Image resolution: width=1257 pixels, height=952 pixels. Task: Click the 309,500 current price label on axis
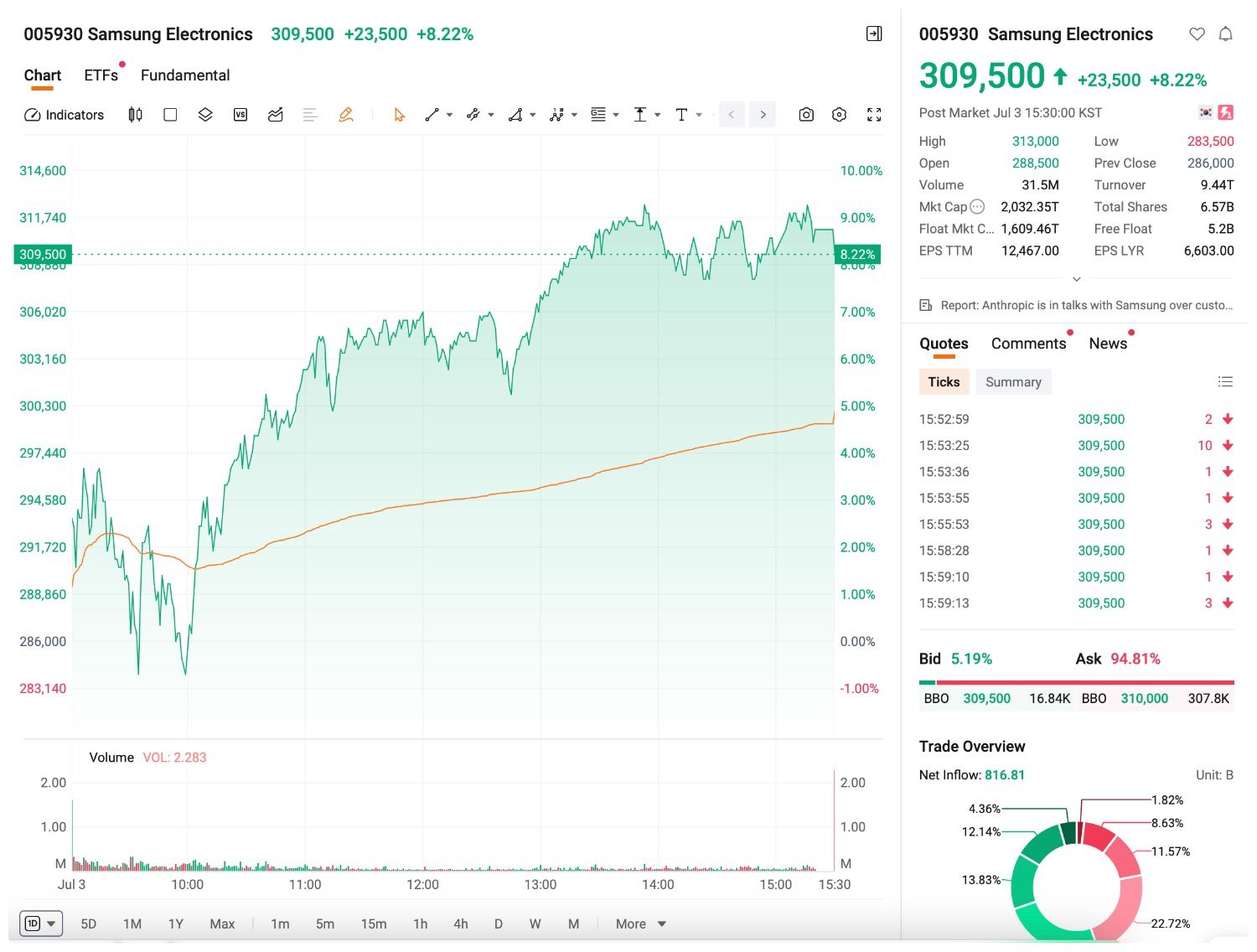(x=43, y=254)
